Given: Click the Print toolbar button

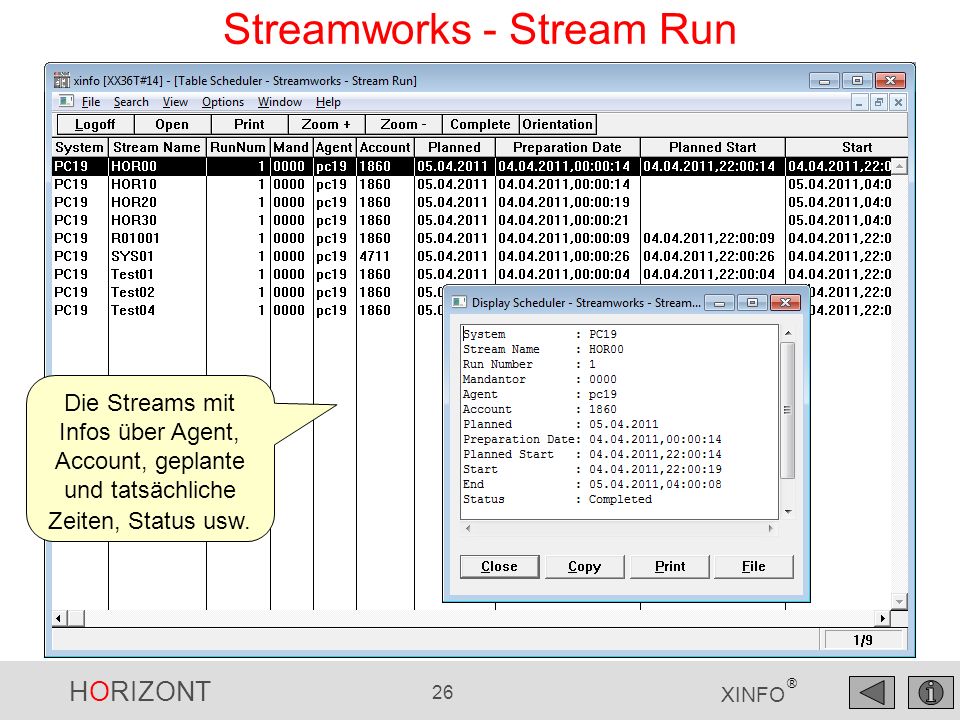Looking at the screenshot, I should tap(249, 124).
